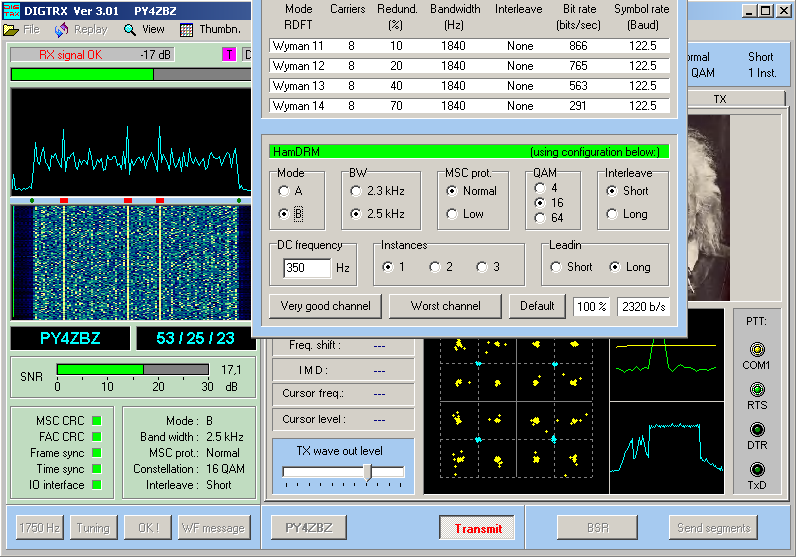This screenshot has width=796, height=557.
Task: Choose 64 QAM option
Action: (x=541, y=218)
